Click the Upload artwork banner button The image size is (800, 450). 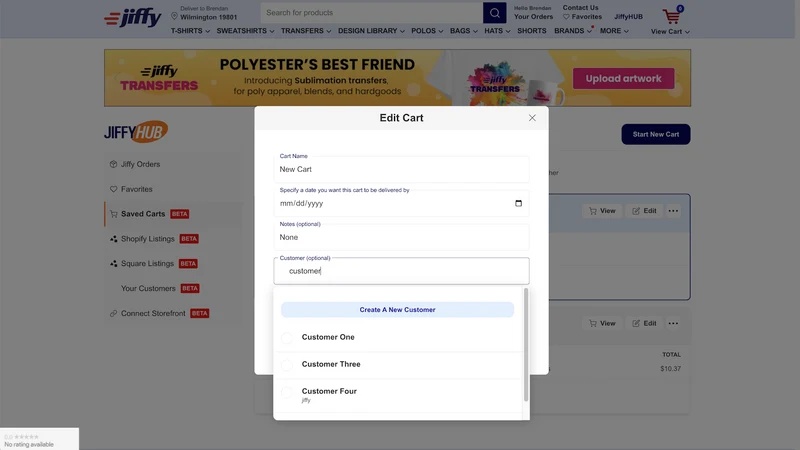[623, 79]
